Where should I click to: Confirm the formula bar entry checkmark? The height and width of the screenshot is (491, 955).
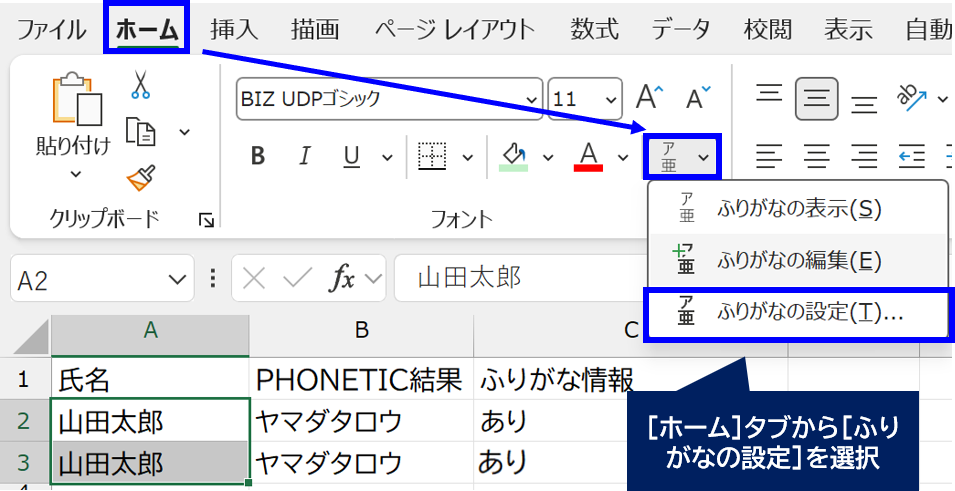(298, 279)
